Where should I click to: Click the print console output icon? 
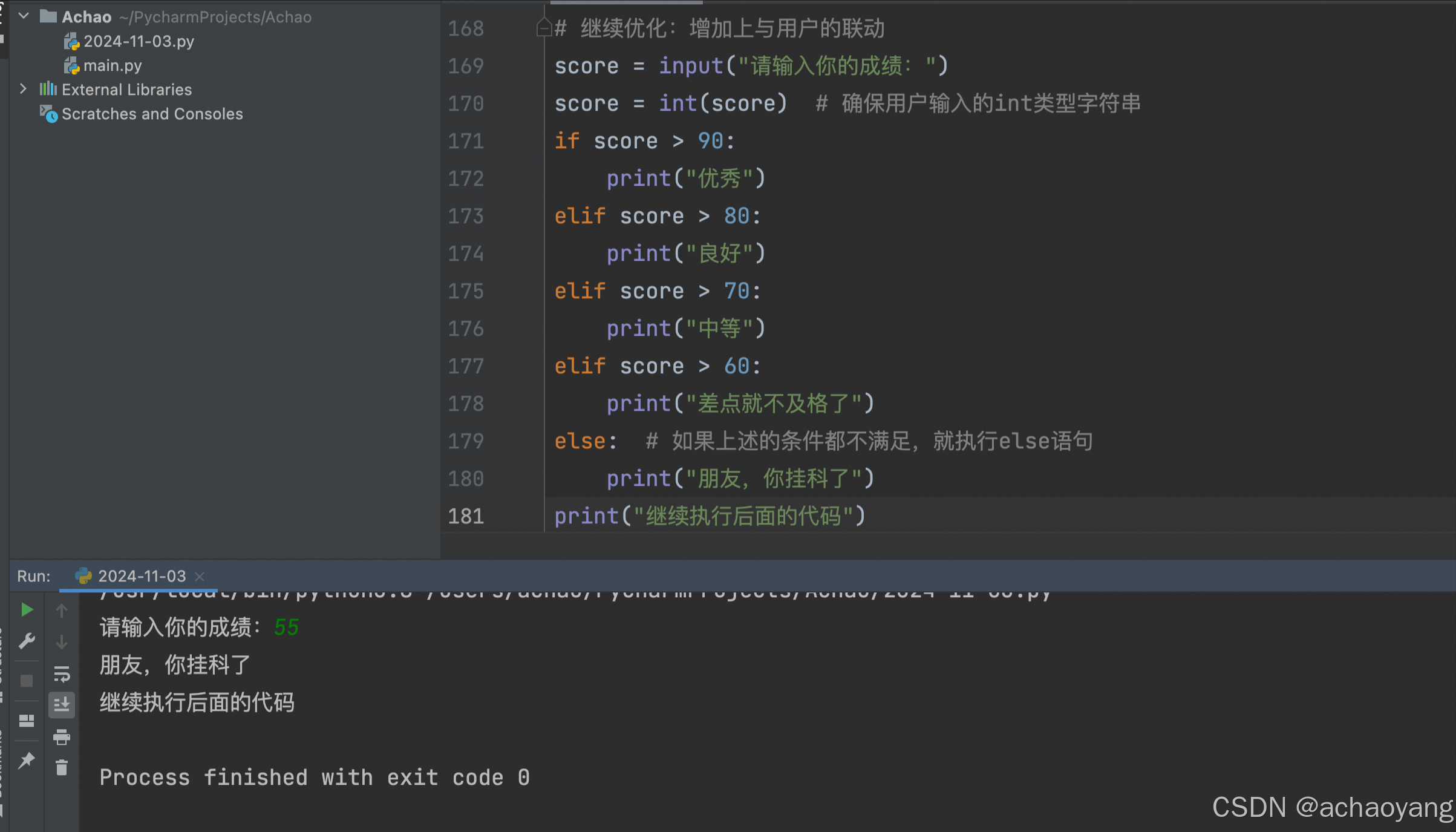(x=61, y=736)
